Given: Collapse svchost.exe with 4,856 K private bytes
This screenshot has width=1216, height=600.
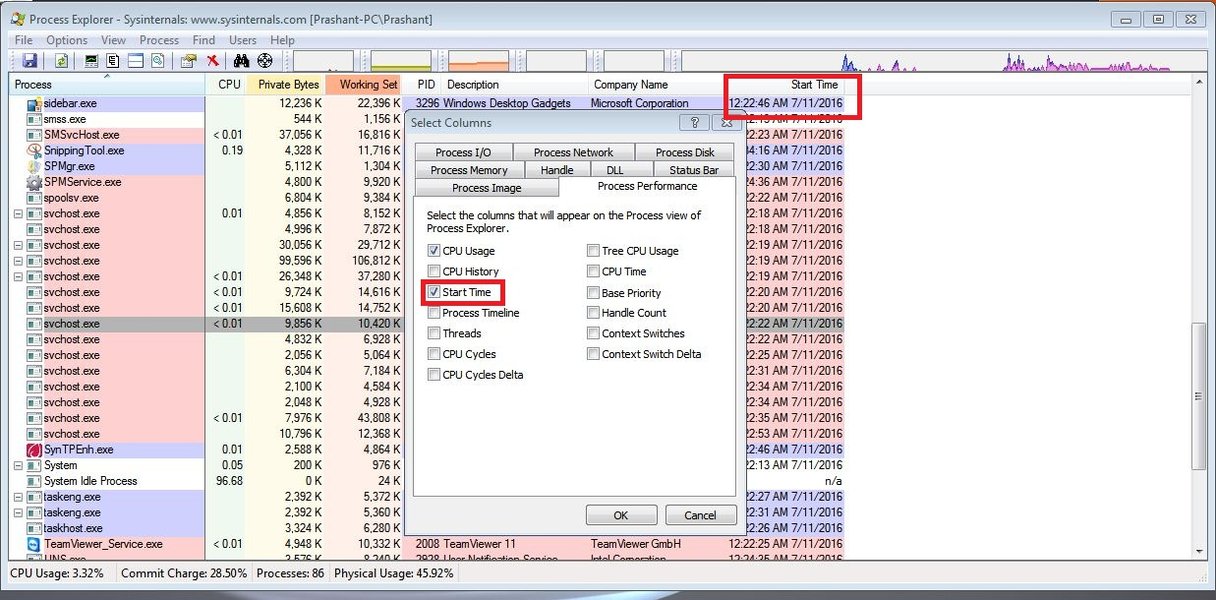Looking at the screenshot, I should 18,213.
